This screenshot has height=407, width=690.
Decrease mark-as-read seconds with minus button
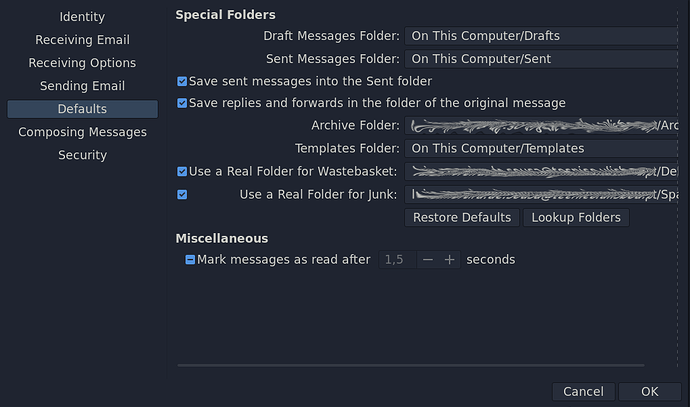[x=428, y=260]
